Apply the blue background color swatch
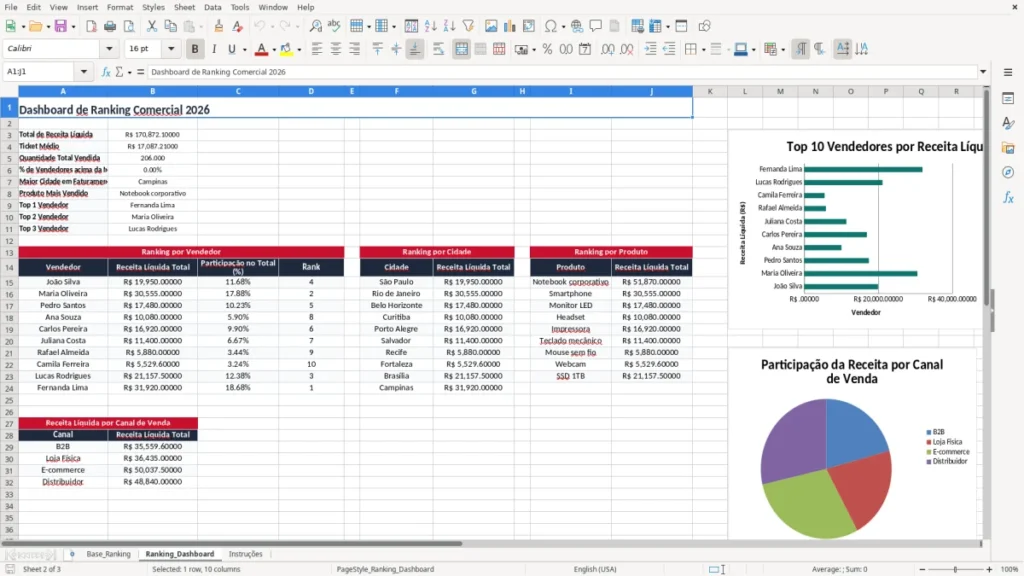Viewport: 1024px width, 576px height. pyautogui.click(x=741, y=49)
